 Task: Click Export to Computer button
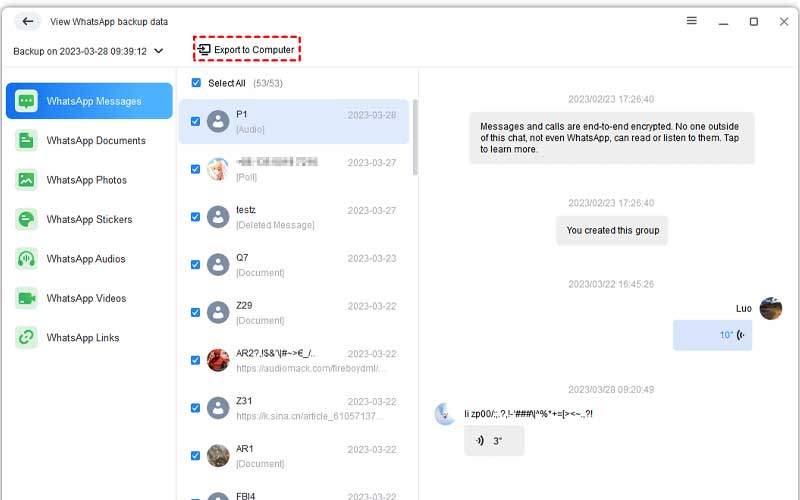247,49
